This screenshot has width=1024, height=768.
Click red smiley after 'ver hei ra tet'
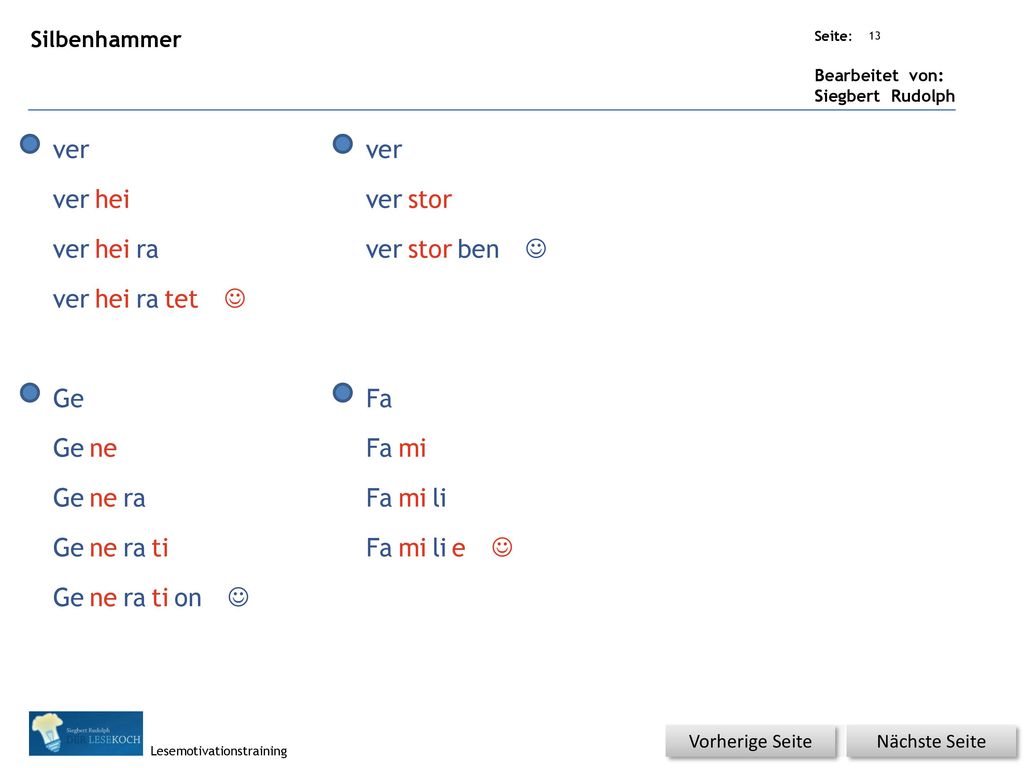tap(235, 298)
